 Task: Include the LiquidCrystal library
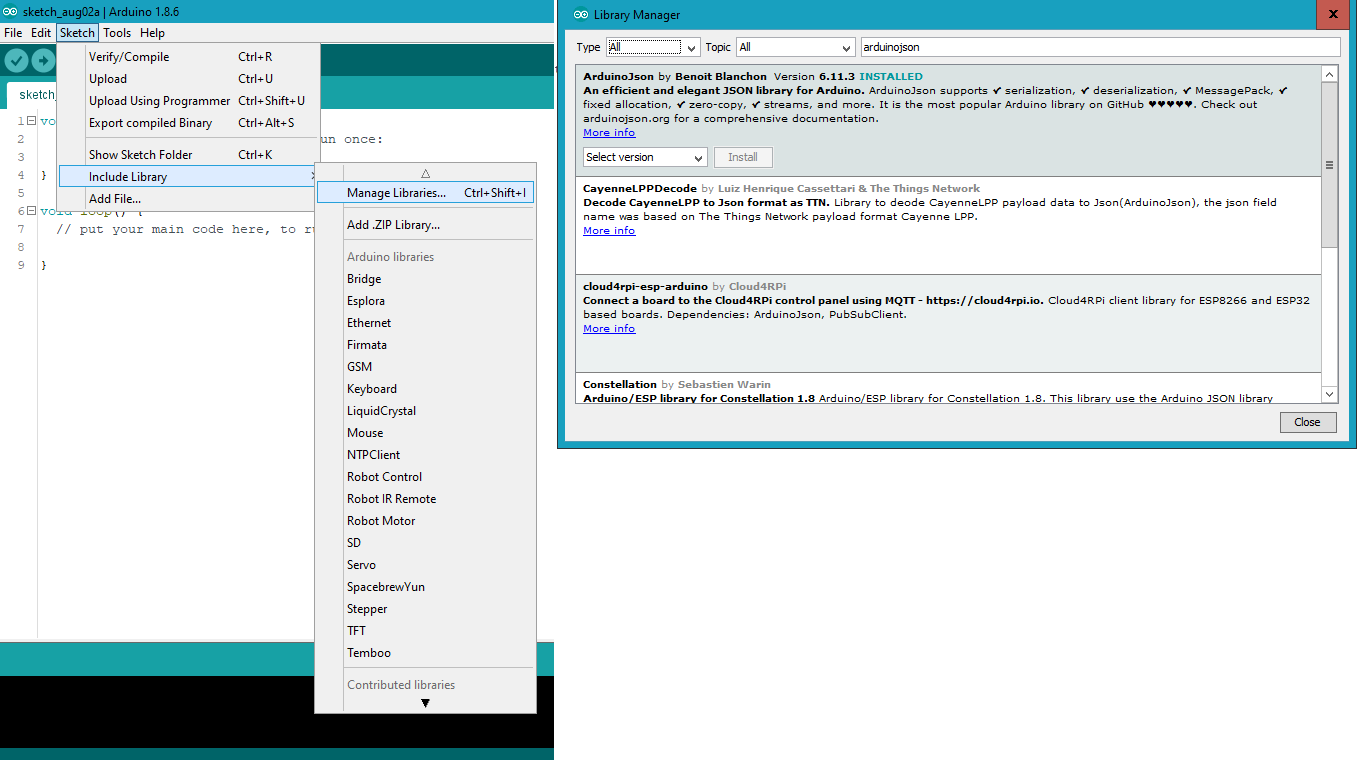coord(425,411)
